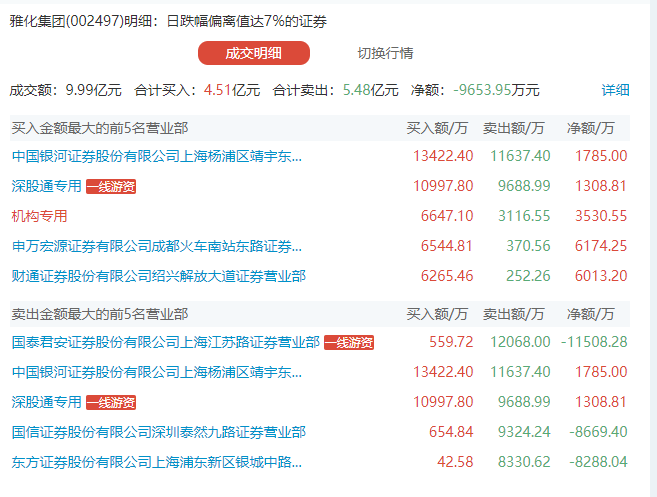Screen dimensions: 657x497
Task: Click buy amount 654.84 in 国信证券 row
Action: pyautogui.click(x=451, y=432)
